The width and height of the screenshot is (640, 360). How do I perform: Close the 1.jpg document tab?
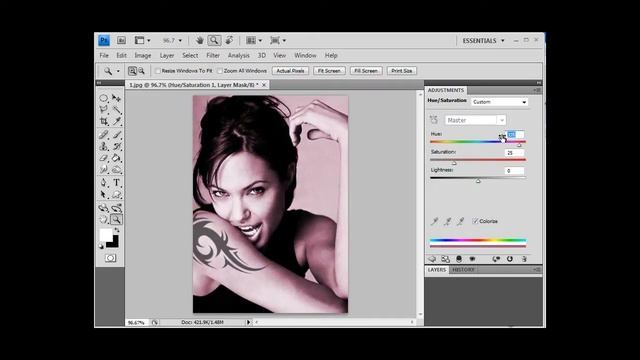coord(264,85)
